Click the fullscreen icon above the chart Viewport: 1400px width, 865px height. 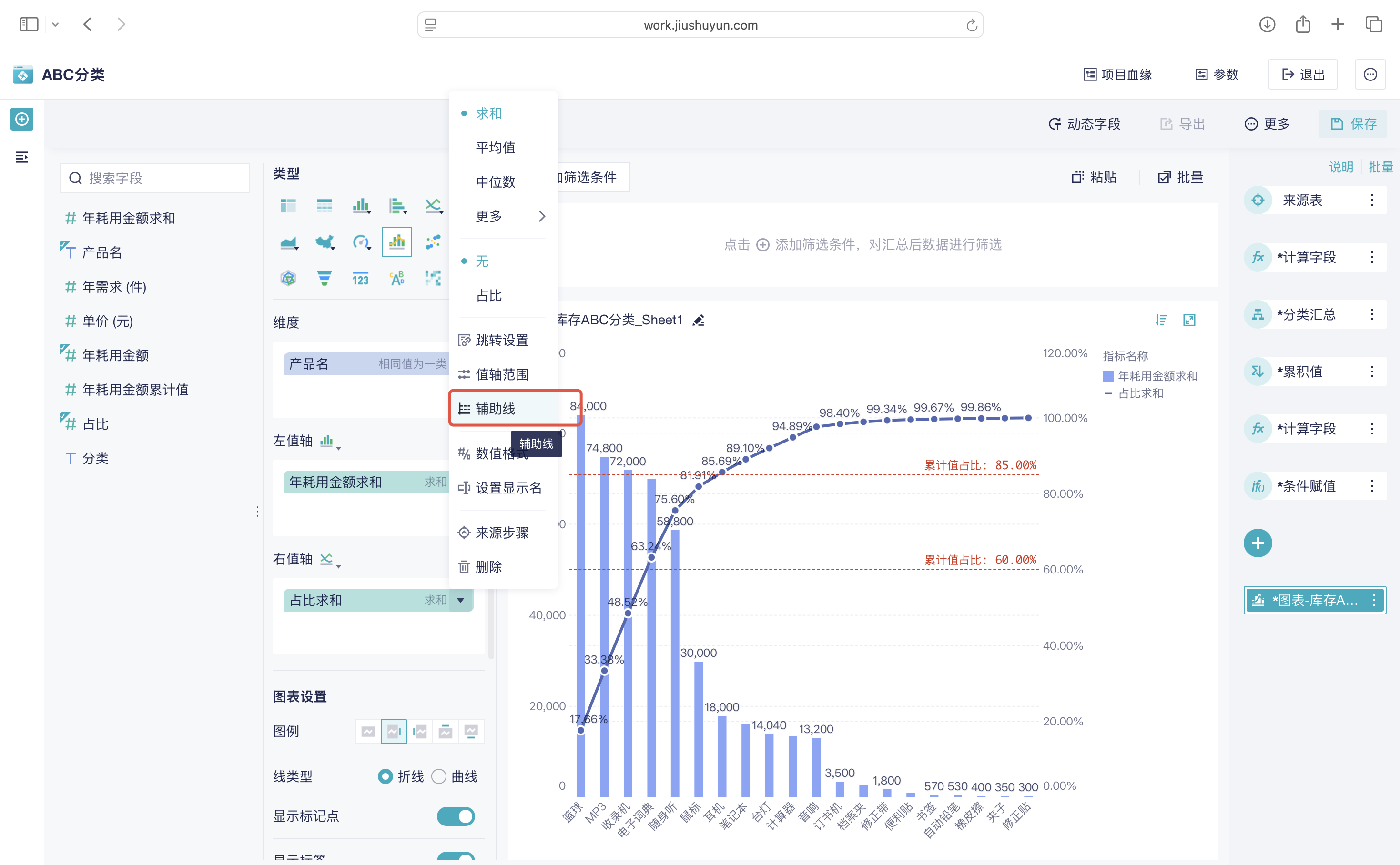pos(1189,321)
